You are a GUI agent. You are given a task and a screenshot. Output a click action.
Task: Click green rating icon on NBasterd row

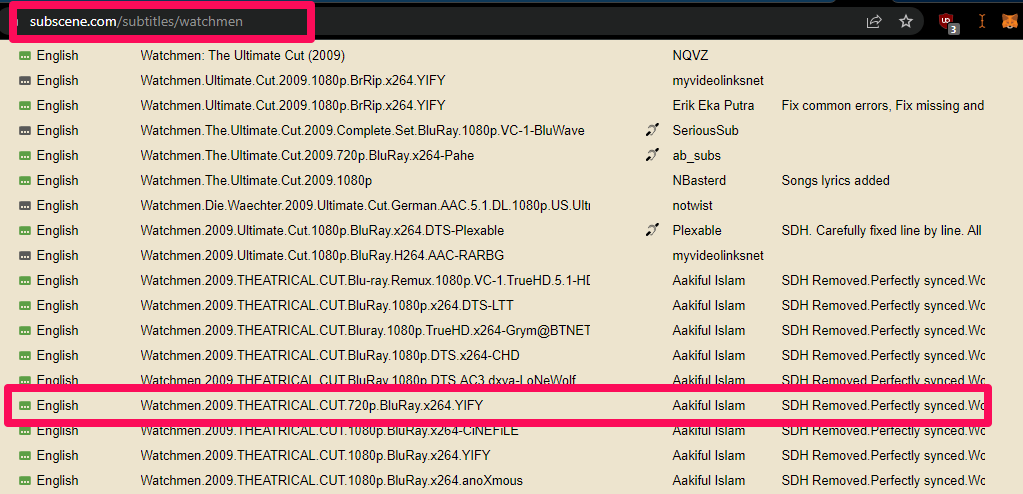[x=25, y=181]
